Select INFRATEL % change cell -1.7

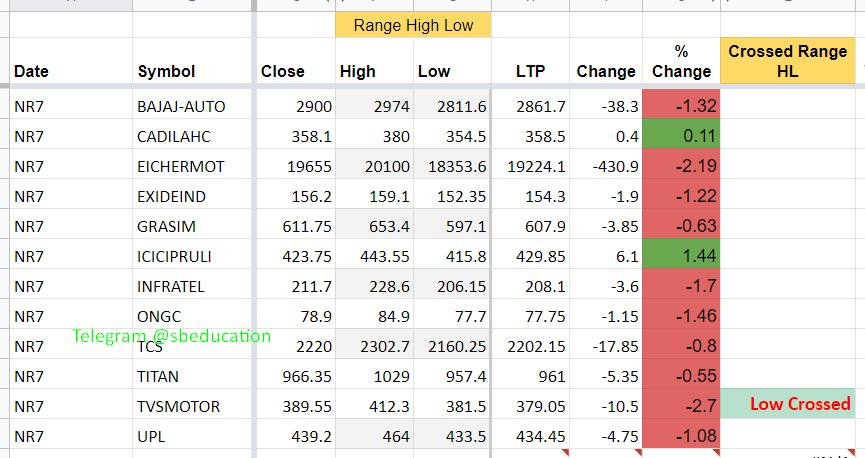[681, 285]
